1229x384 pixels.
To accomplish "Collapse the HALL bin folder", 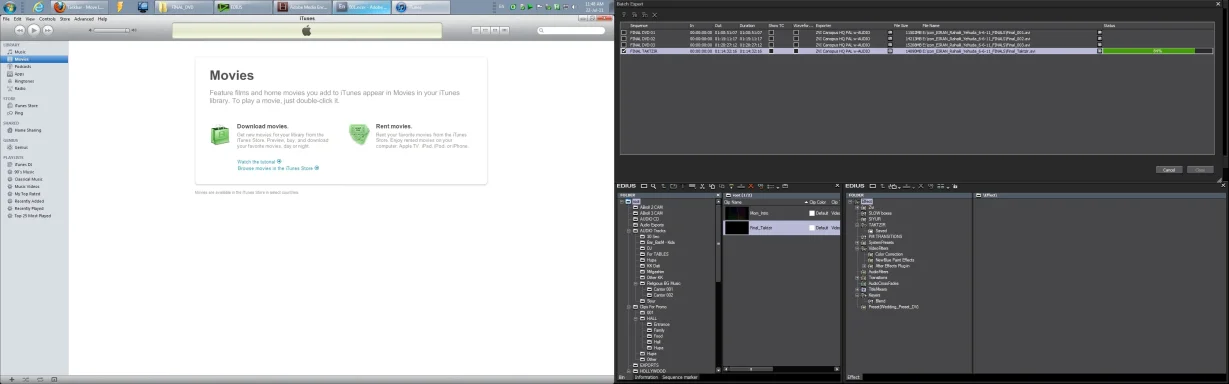I will 636,318.
